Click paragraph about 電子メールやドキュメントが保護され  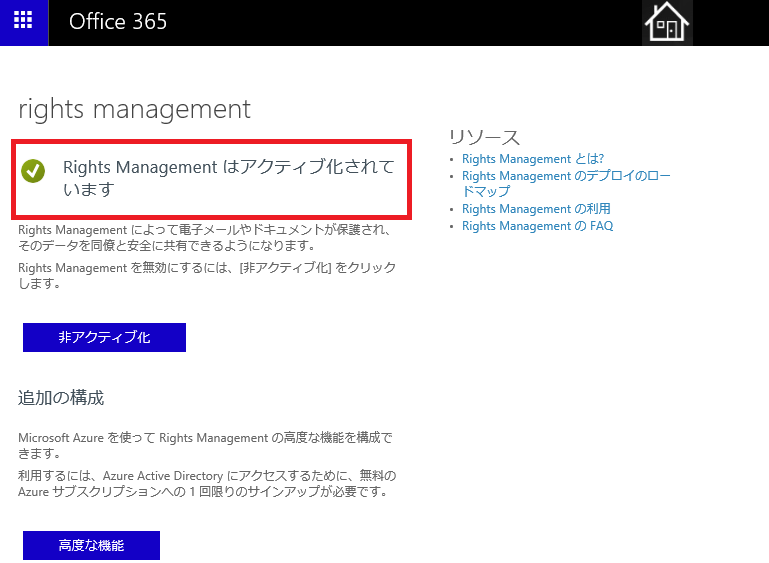click(x=205, y=237)
